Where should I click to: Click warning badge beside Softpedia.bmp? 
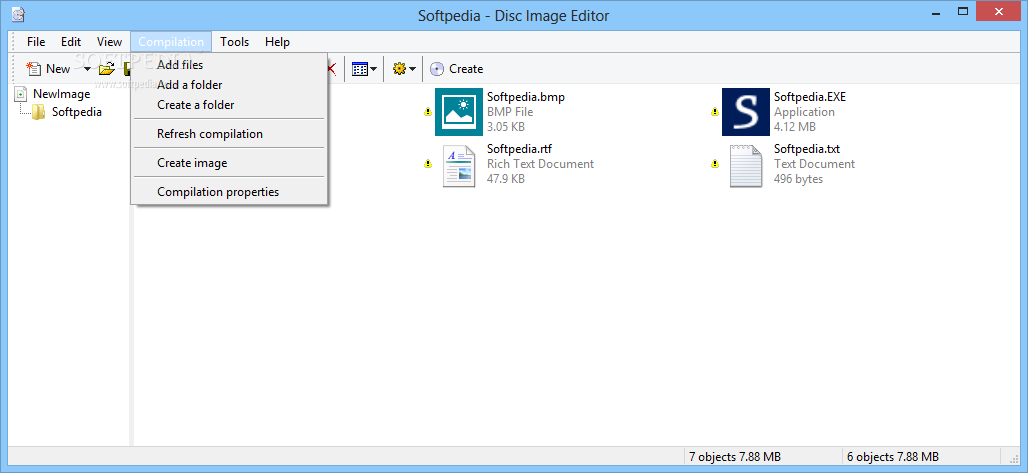(x=427, y=112)
